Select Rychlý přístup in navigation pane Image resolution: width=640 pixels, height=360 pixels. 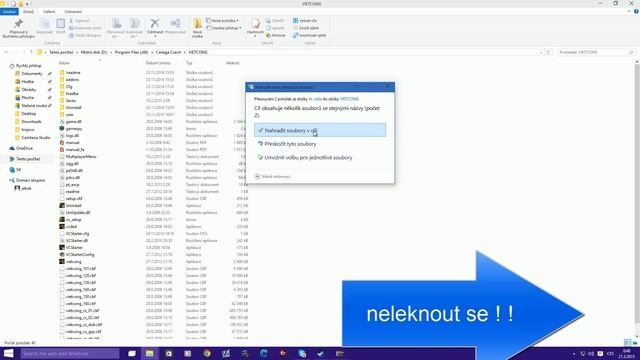point(29,66)
